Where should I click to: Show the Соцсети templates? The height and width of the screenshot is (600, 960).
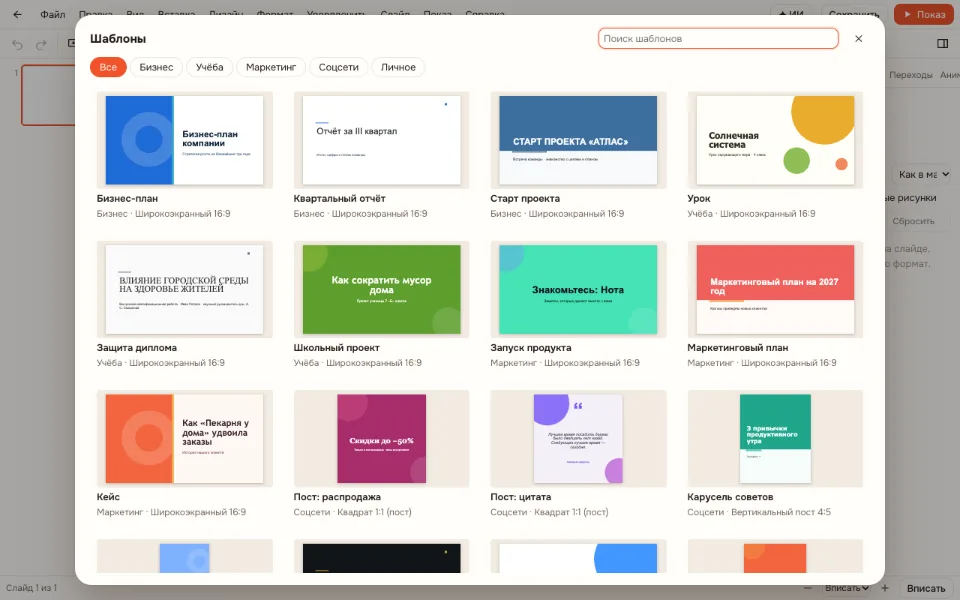(x=339, y=67)
